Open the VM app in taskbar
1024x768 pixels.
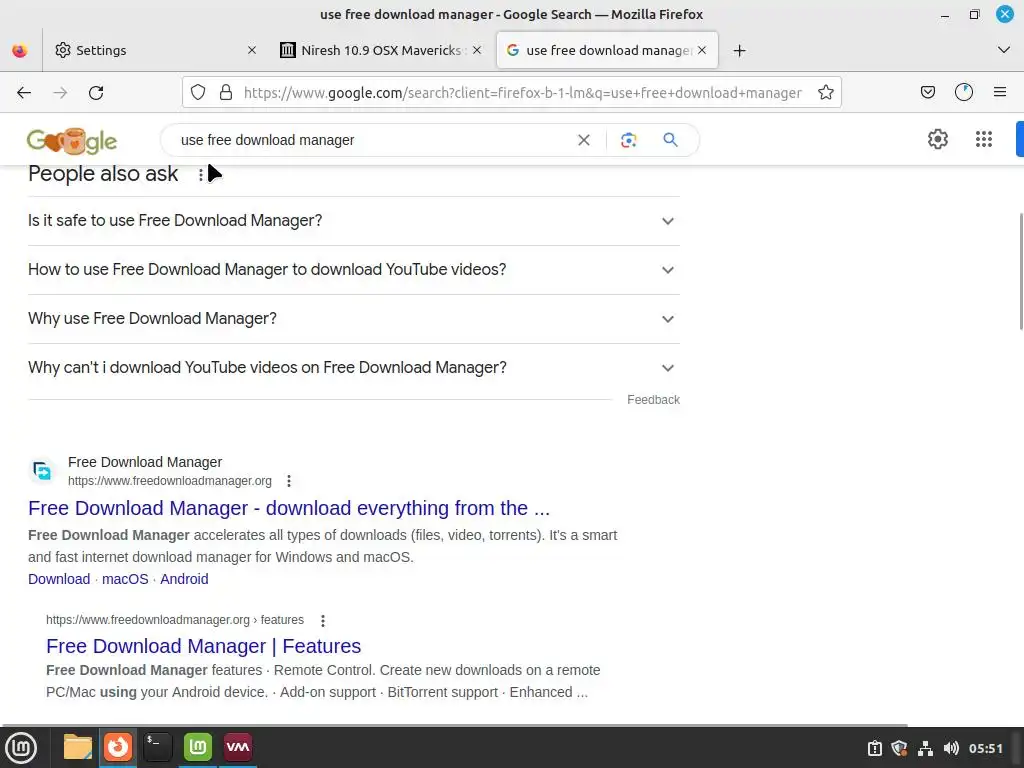pos(238,748)
